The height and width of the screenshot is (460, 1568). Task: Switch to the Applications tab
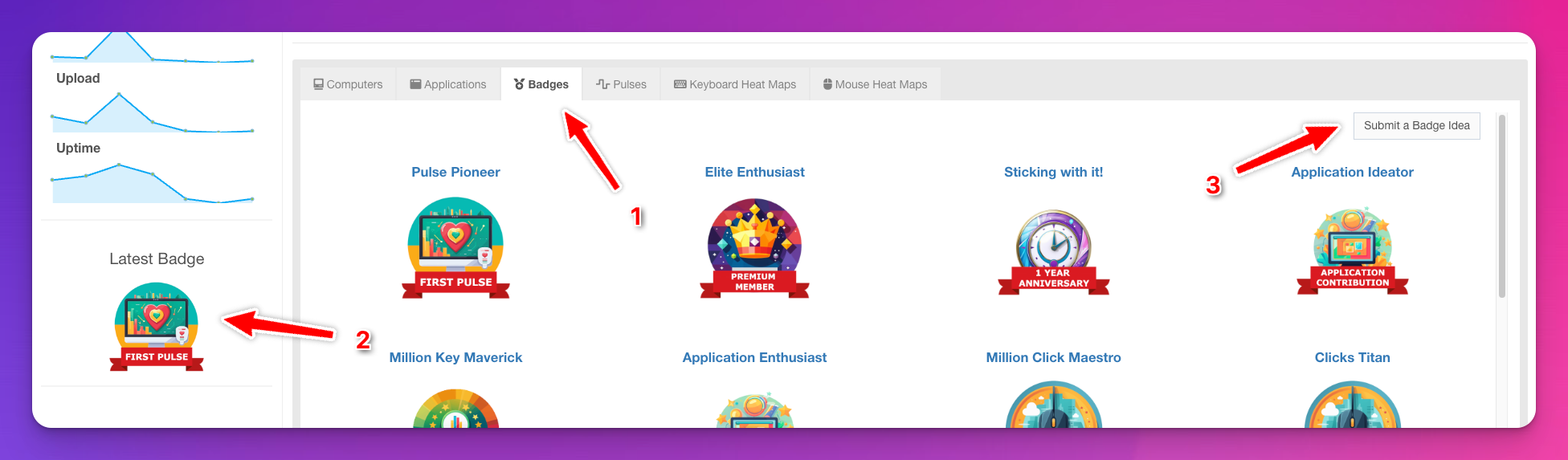[x=448, y=84]
